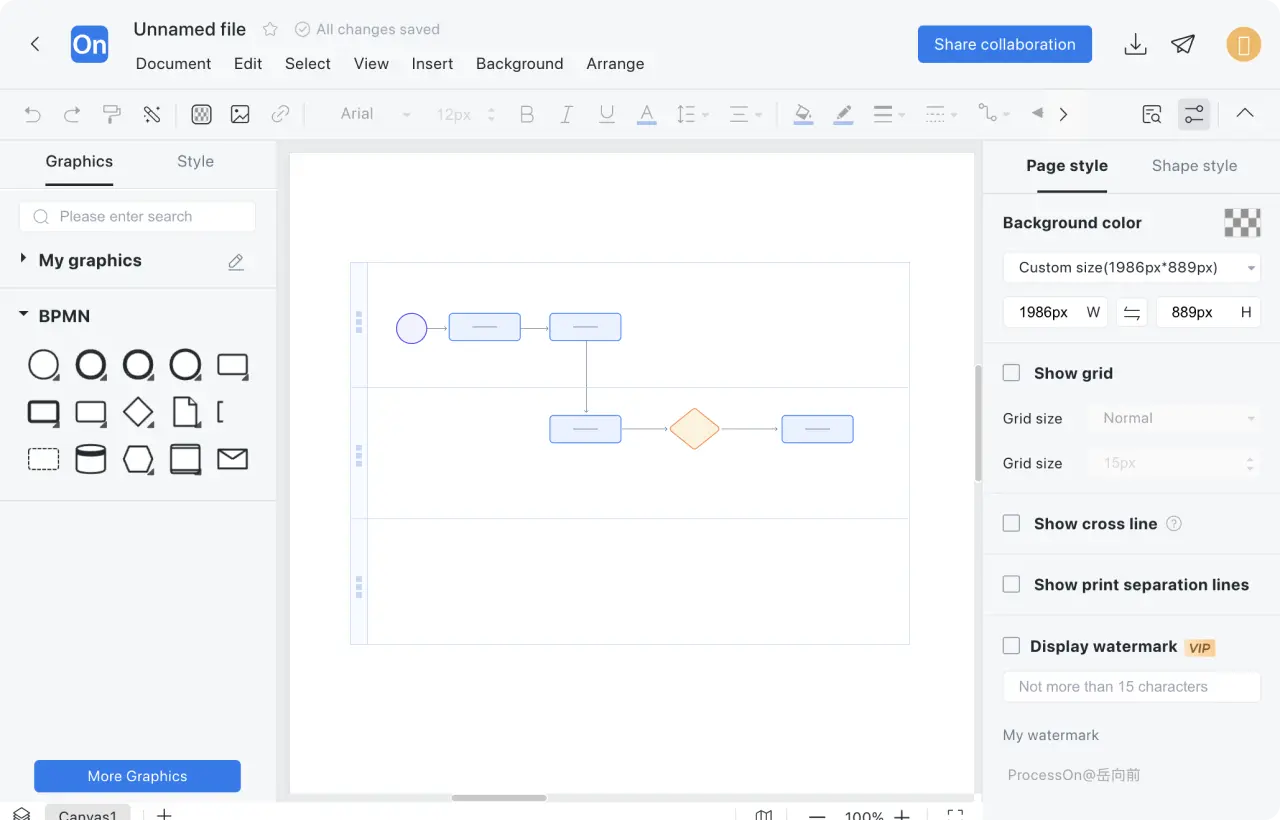This screenshot has height=820, width=1280.
Task: Click the More Graphics button
Action: coord(137,776)
